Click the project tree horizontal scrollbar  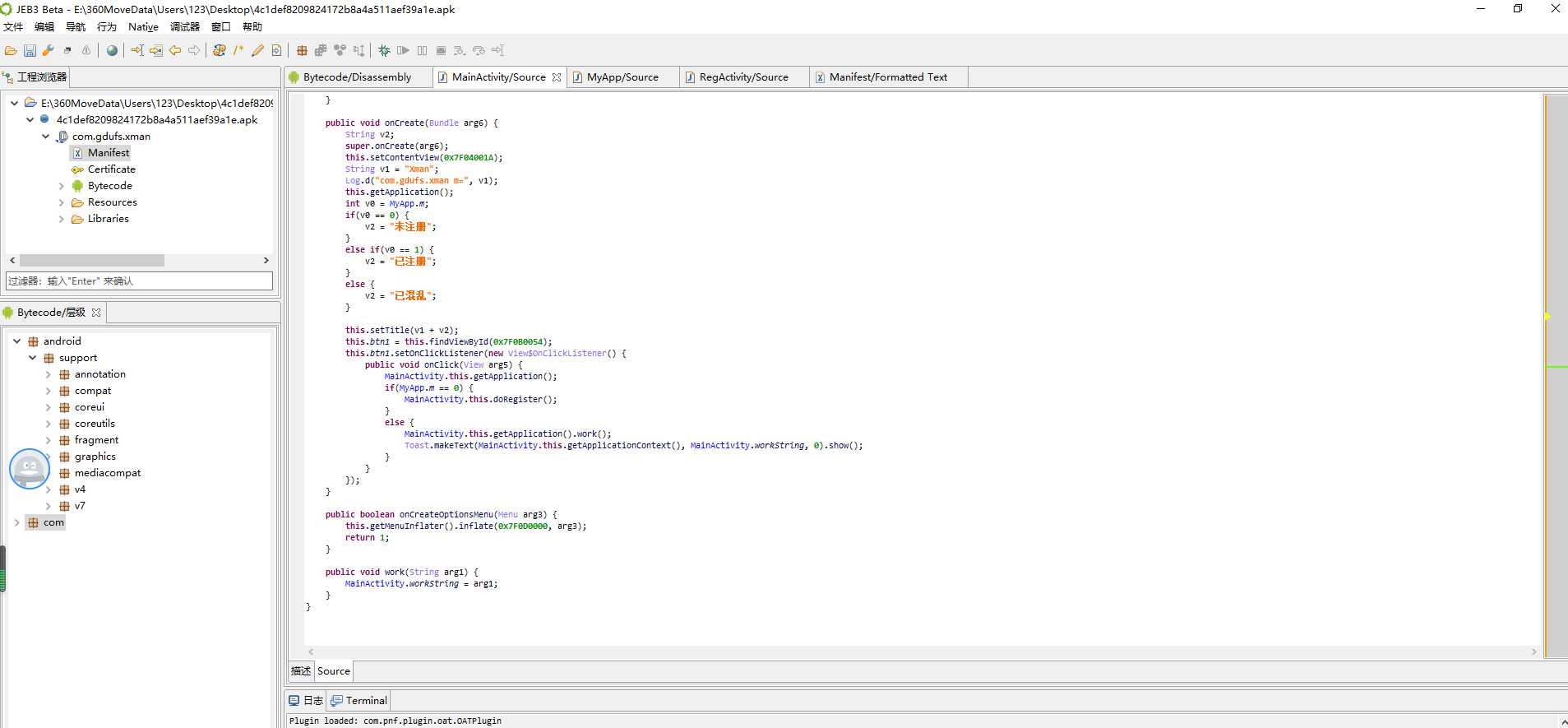point(92,261)
